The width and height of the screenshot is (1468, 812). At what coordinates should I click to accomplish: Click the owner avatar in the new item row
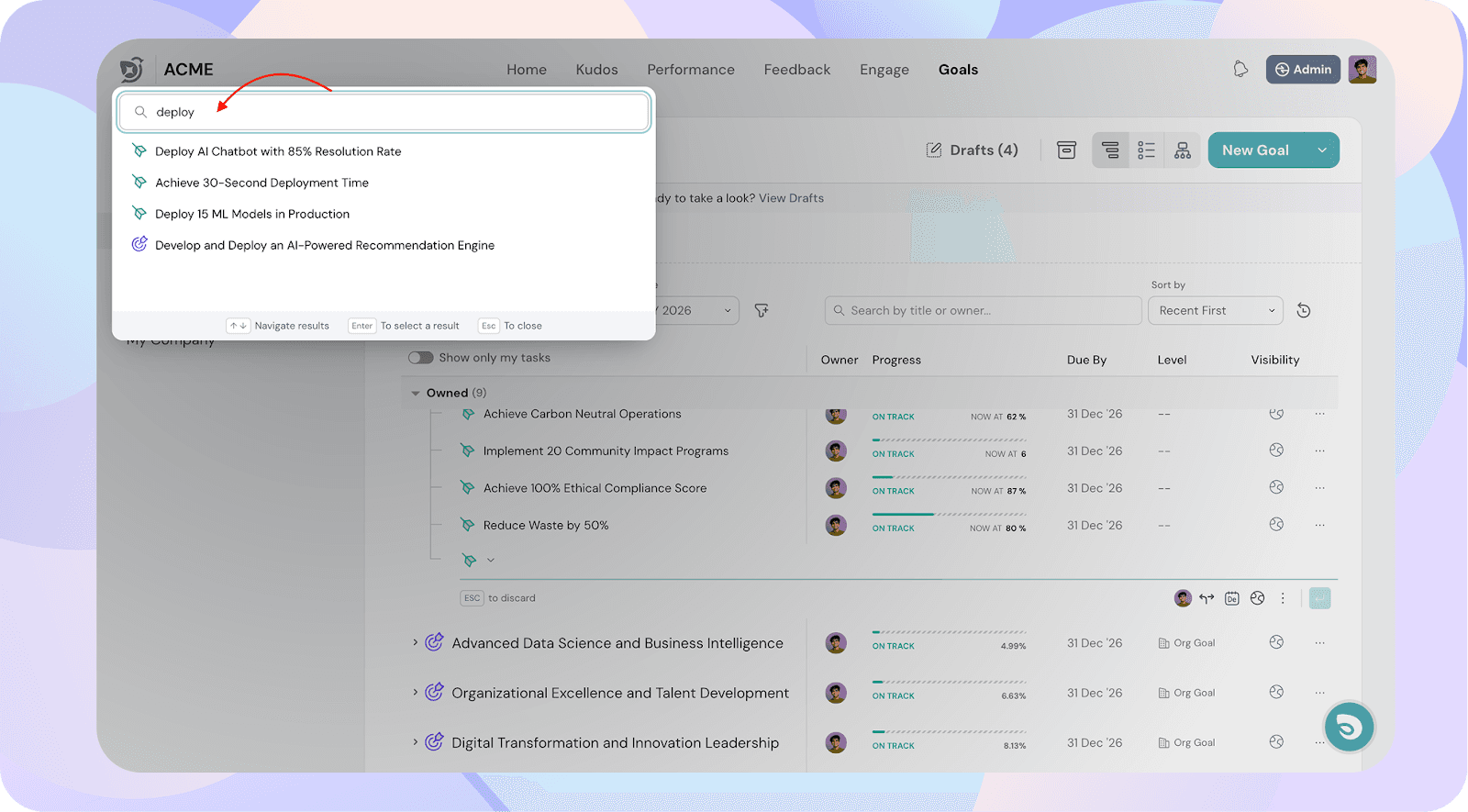(1183, 598)
